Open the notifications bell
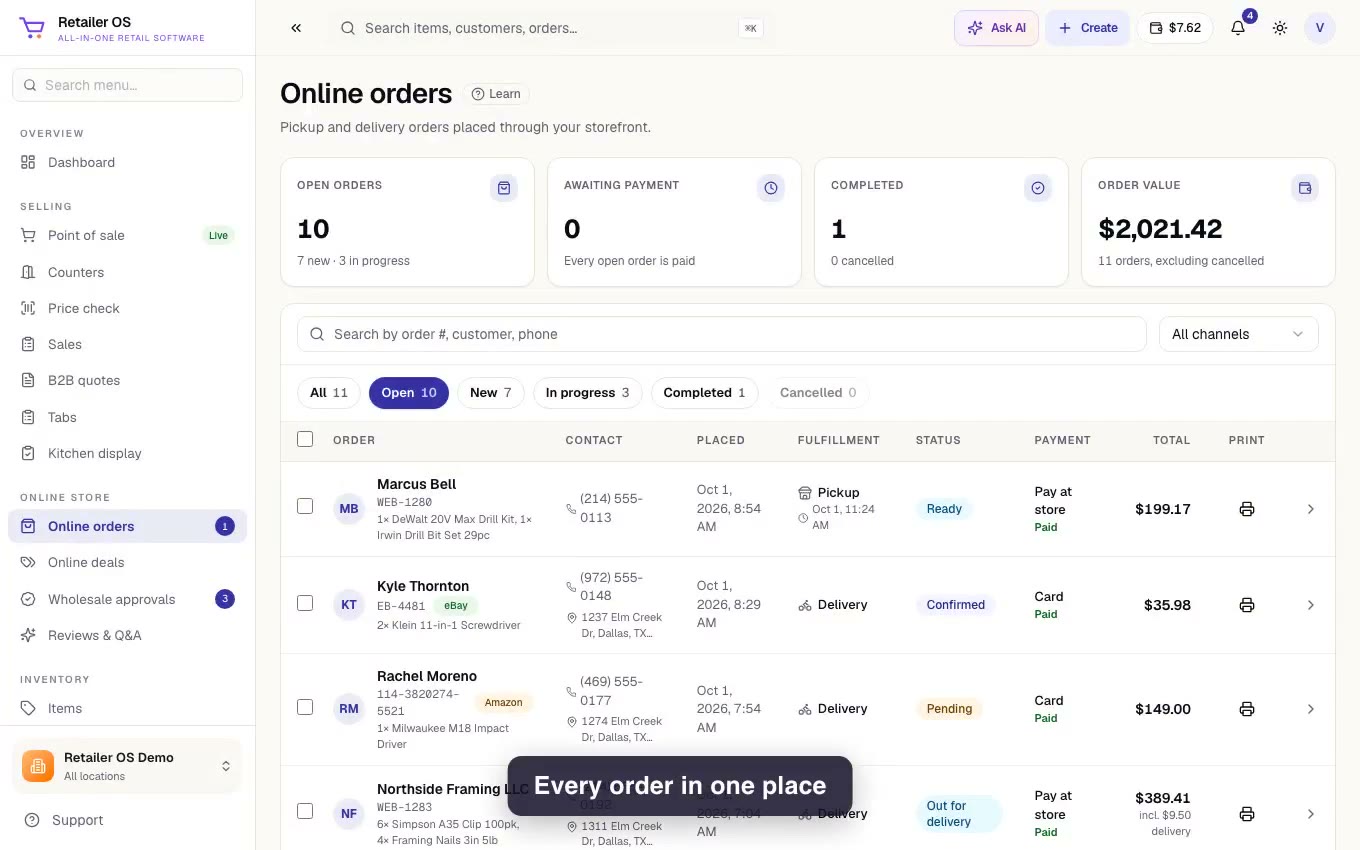1360x850 pixels. pyautogui.click(x=1238, y=28)
